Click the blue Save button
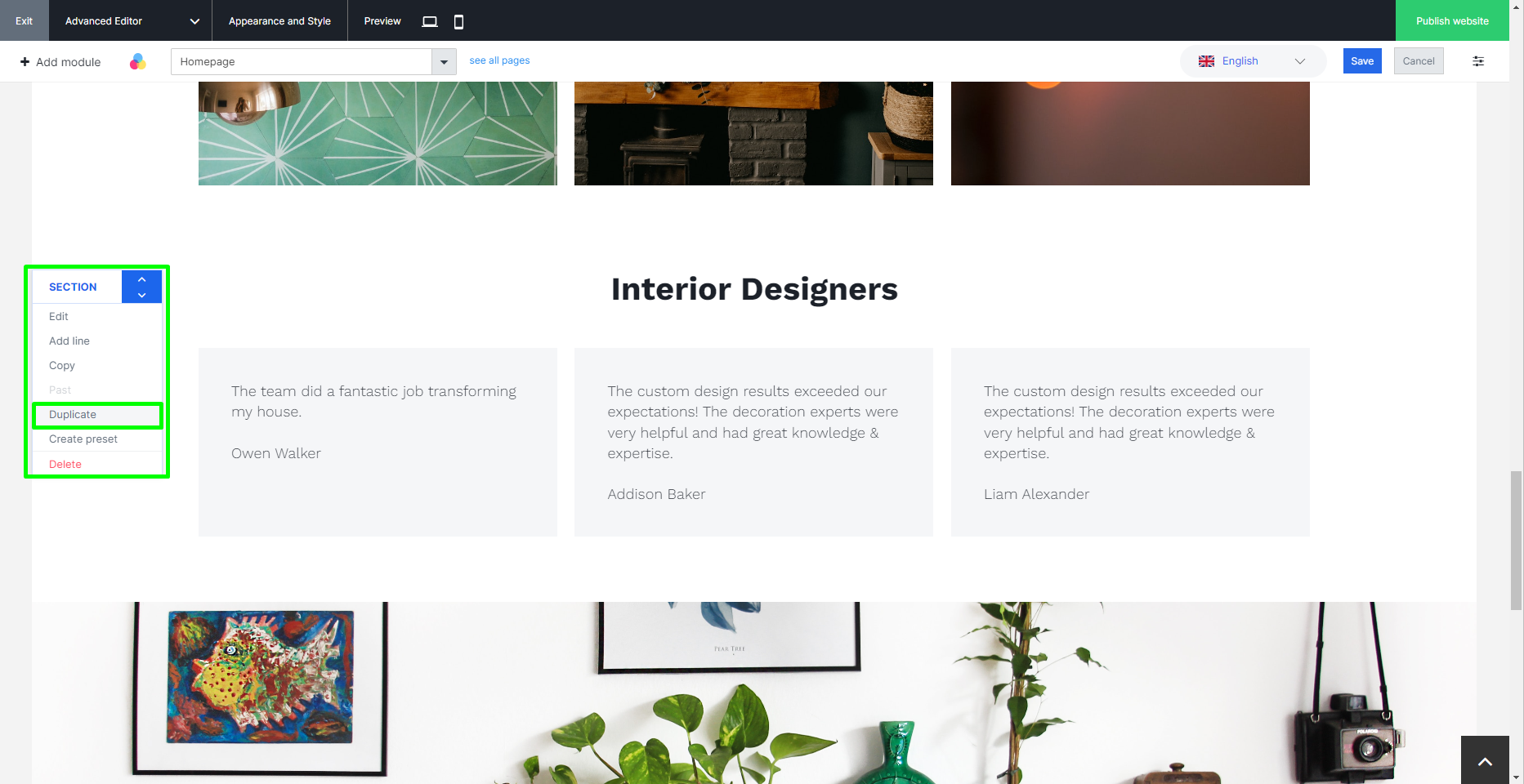The height and width of the screenshot is (784, 1524). pyautogui.click(x=1362, y=61)
